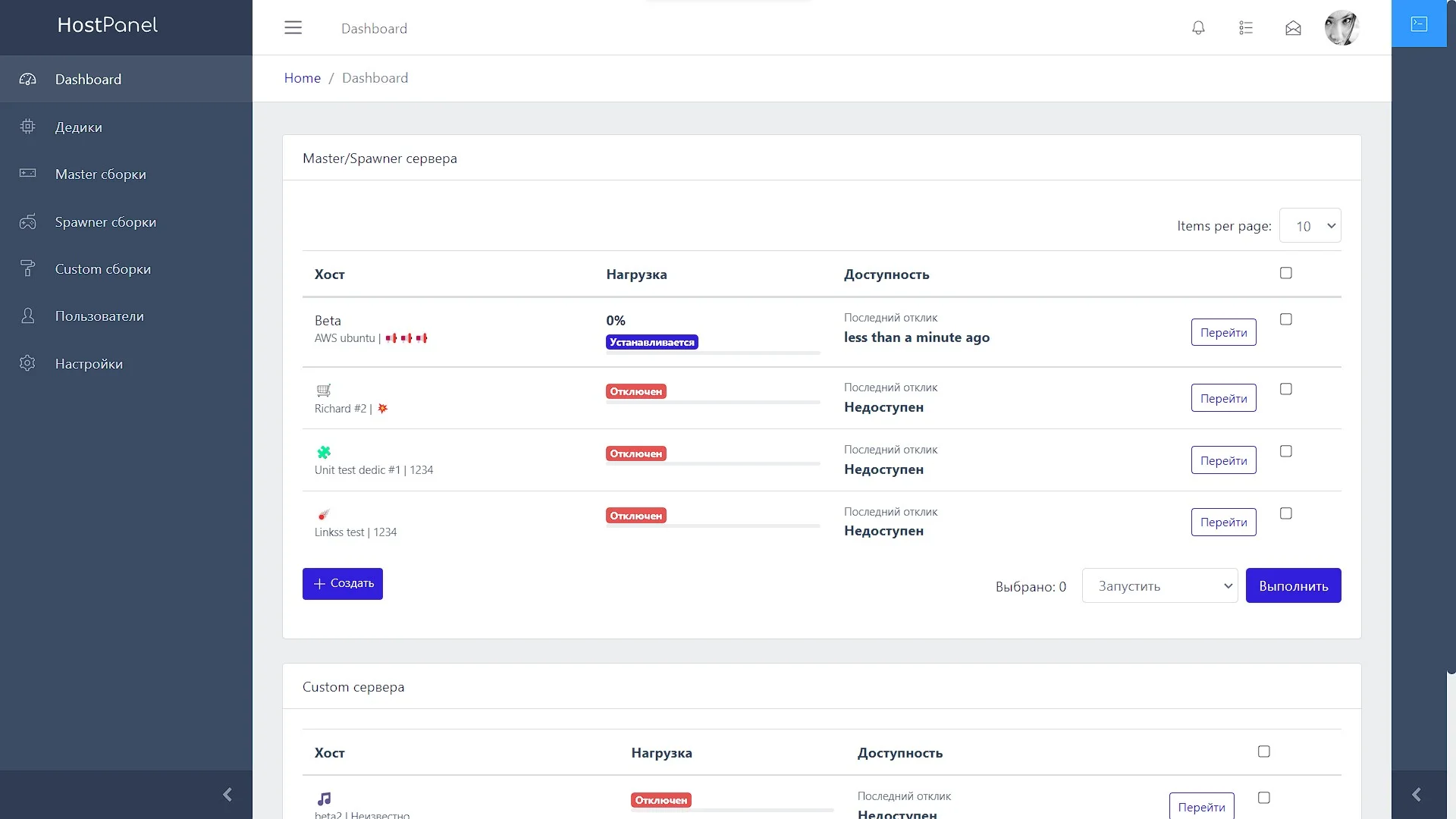The height and width of the screenshot is (819, 1456).
Task: Expand the Запустить action dropdown
Action: click(1159, 586)
